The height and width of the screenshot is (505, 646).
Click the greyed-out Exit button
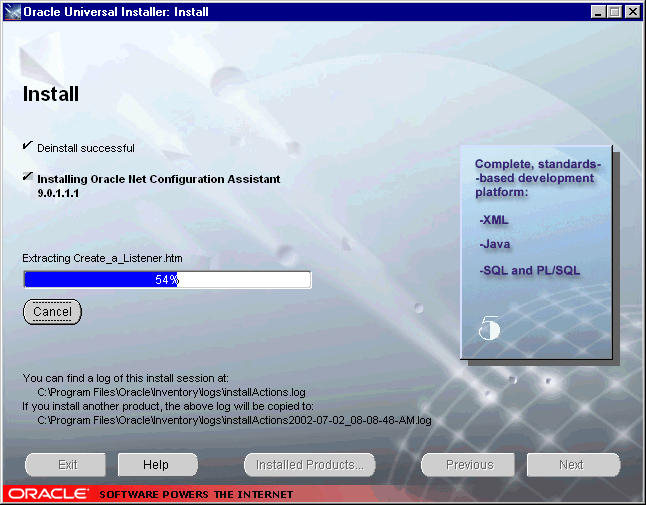pyautogui.click(x=66, y=465)
